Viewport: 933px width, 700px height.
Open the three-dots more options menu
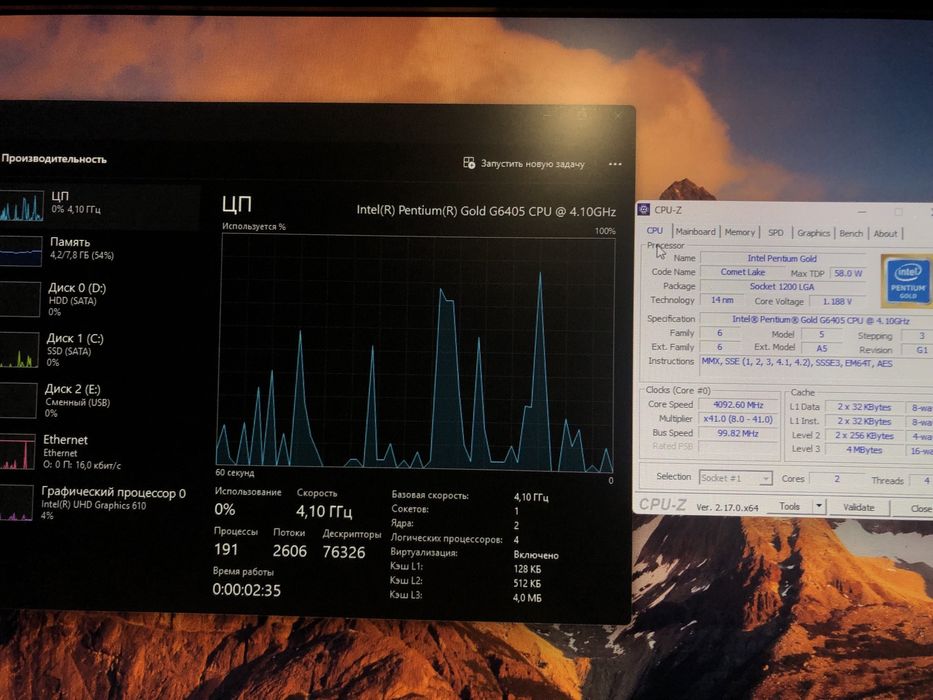click(x=615, y=164)
